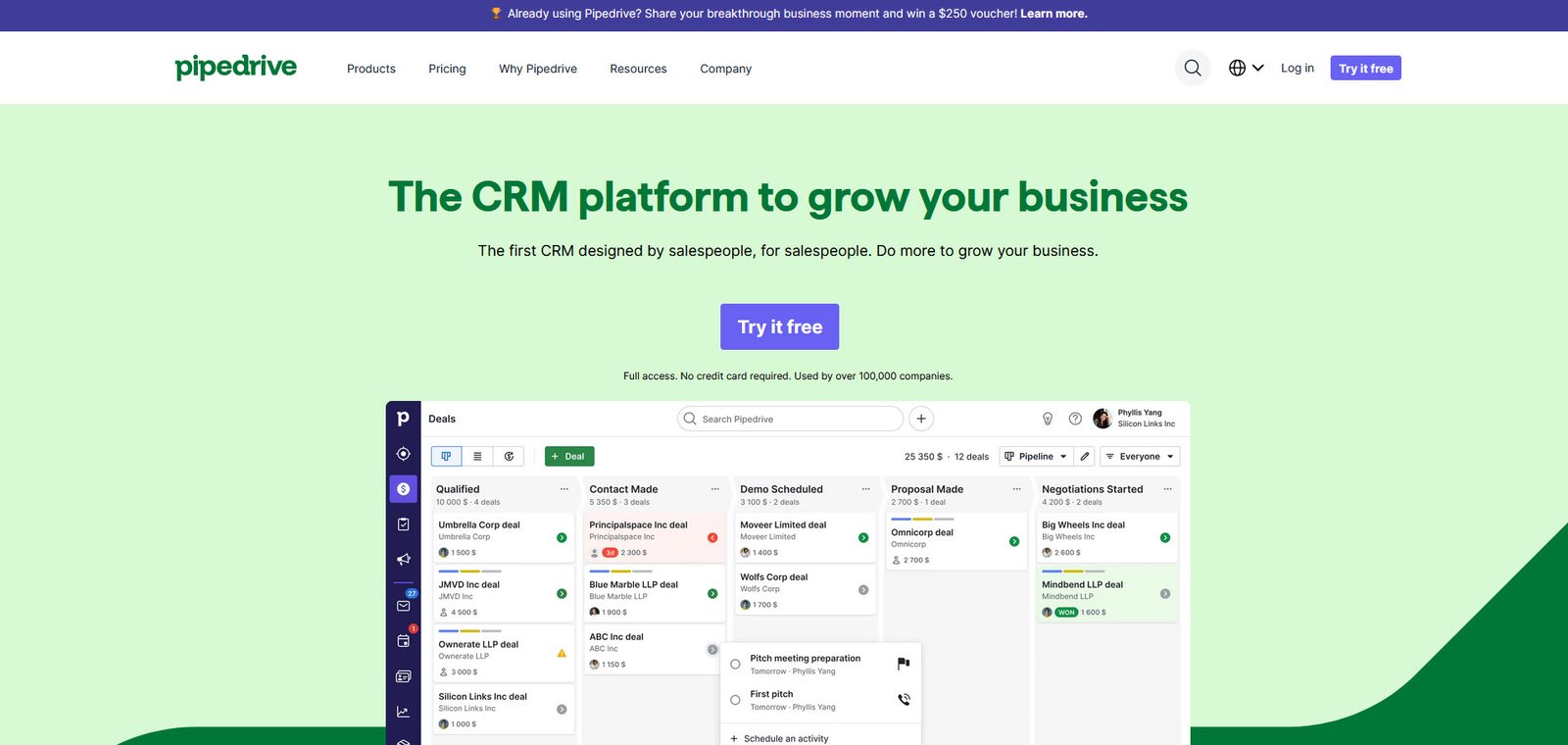Viewport: 1568px width, 745px height.
Task: Open the Everyone filter dropdown
Action: 1140,456
